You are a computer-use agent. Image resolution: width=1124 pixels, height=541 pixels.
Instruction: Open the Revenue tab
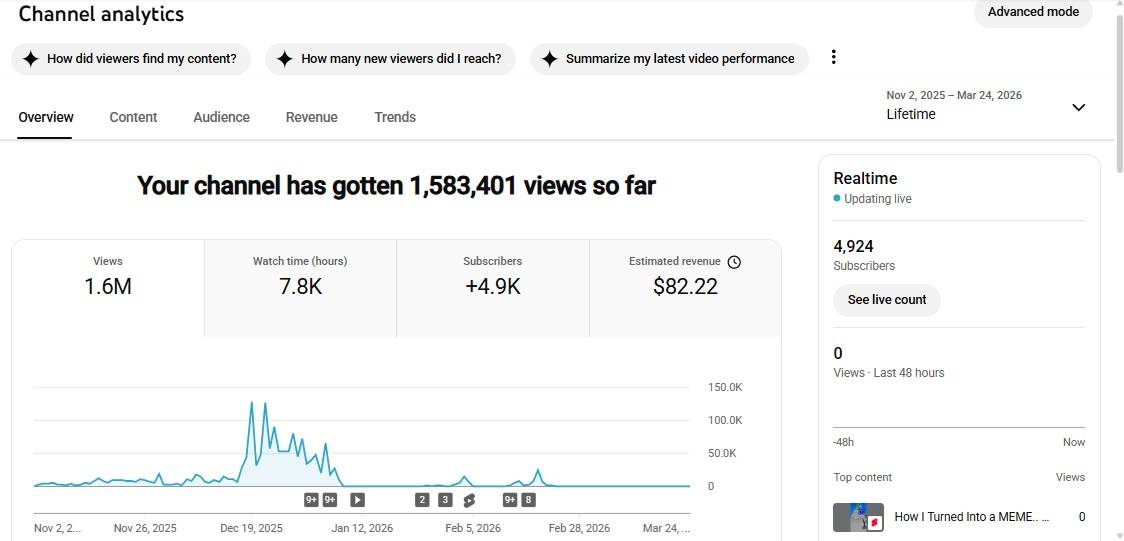(311, 117)
